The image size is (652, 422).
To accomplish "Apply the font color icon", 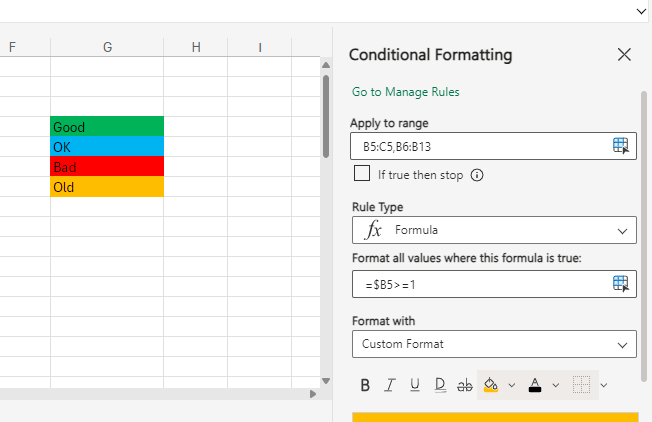I will 535,385.
